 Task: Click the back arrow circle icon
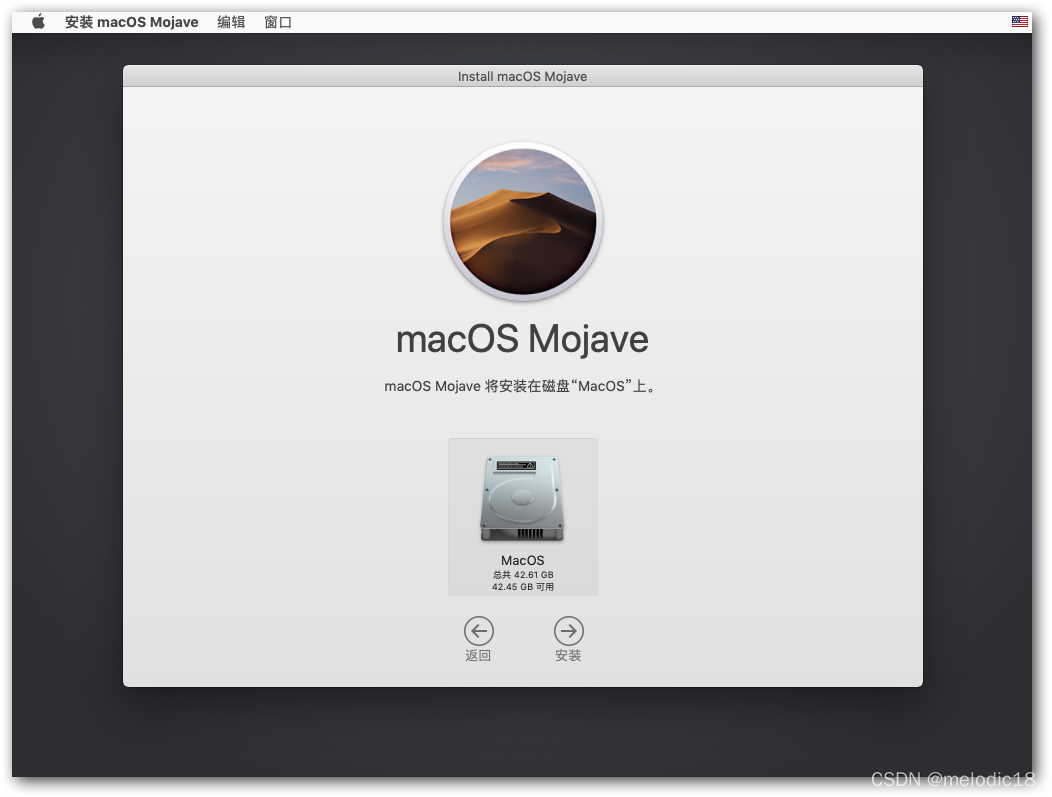pos(478,631)
